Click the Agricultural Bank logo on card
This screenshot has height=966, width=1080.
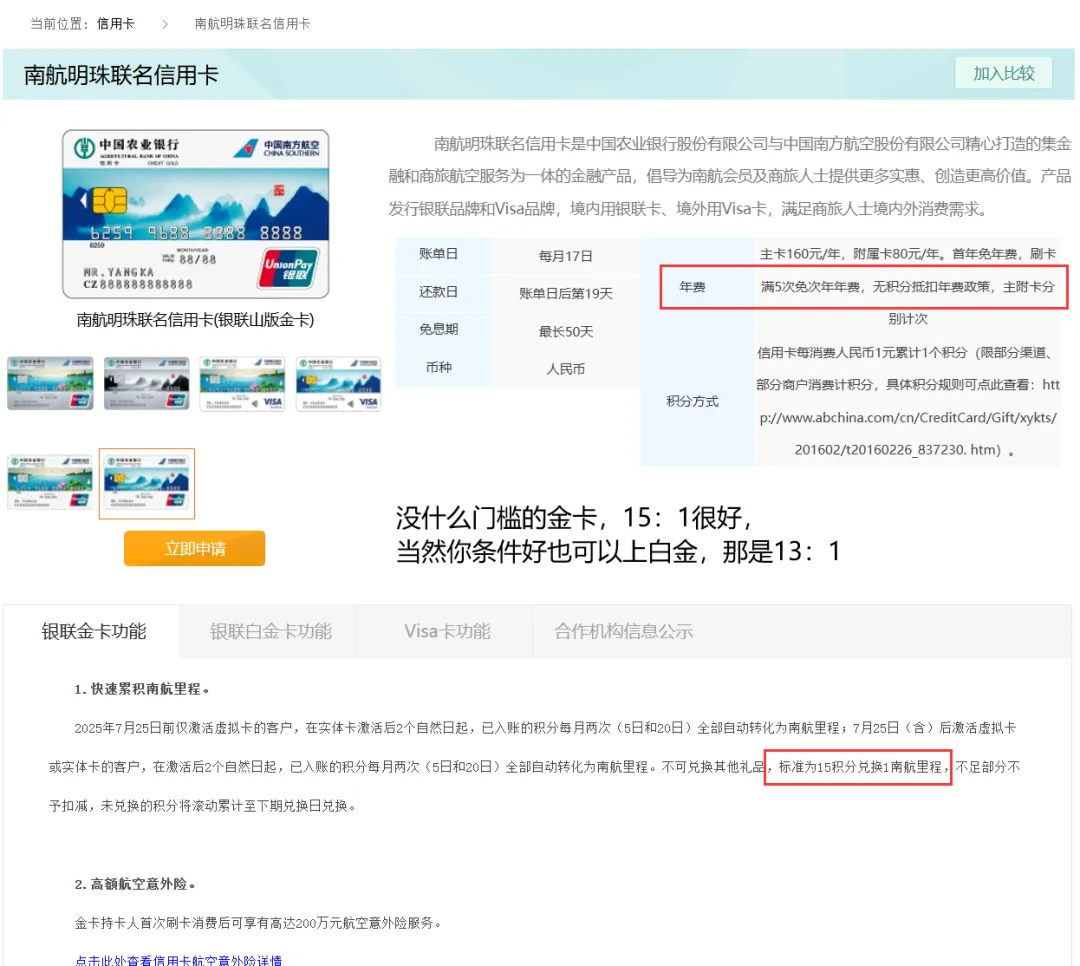(x=84, y=147)
